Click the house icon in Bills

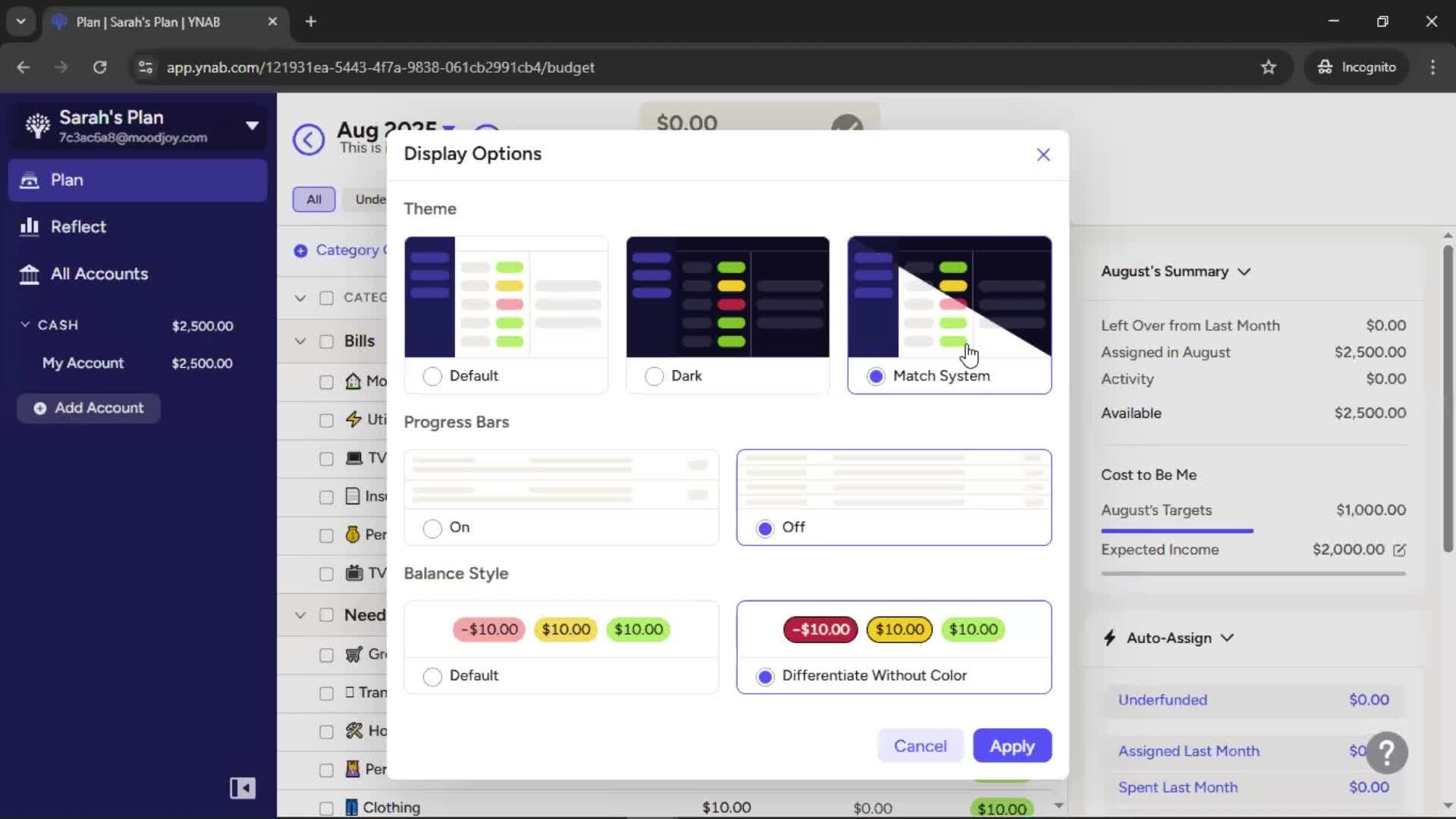pos(353,381)
